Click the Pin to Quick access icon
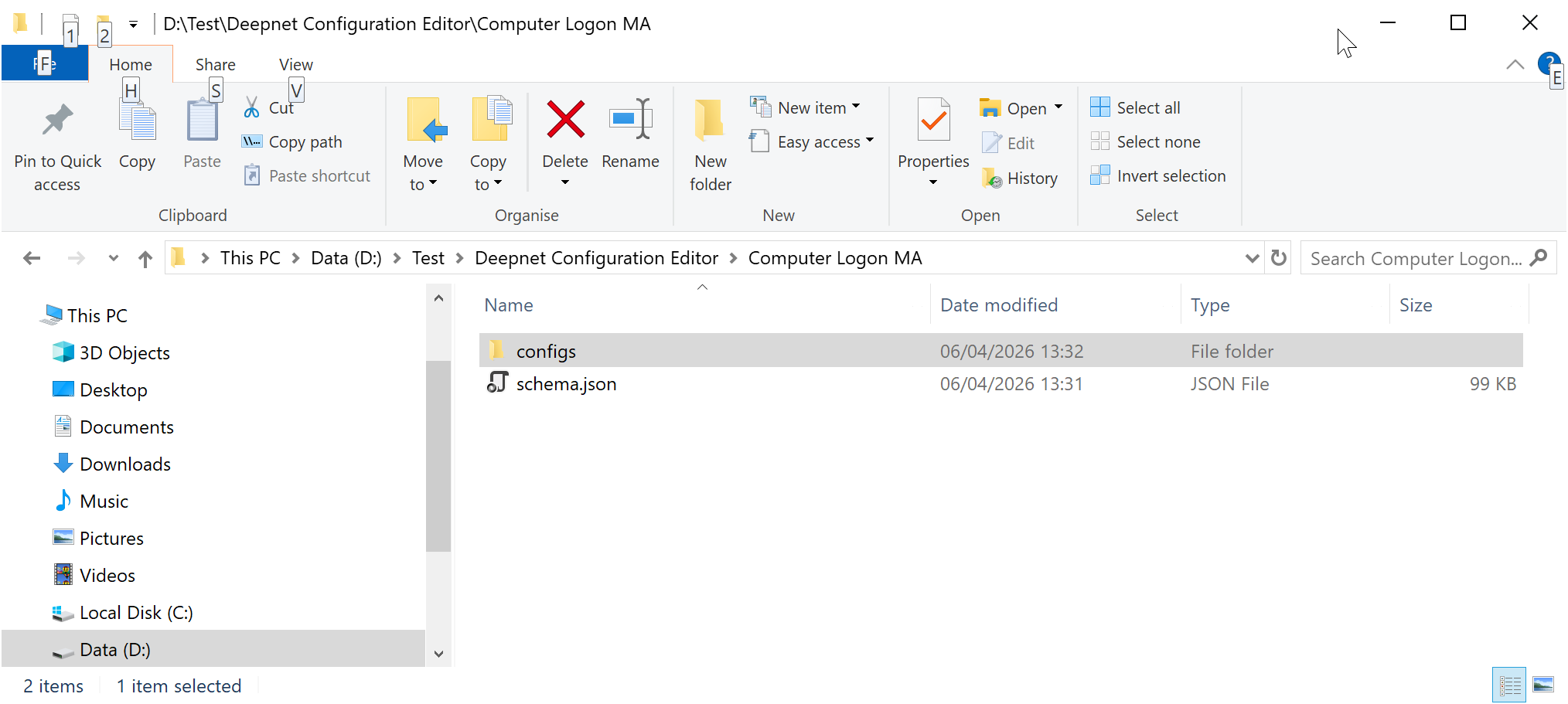Image resolution: width=1568 pixels, height=704 pixels. coord(57,121)
